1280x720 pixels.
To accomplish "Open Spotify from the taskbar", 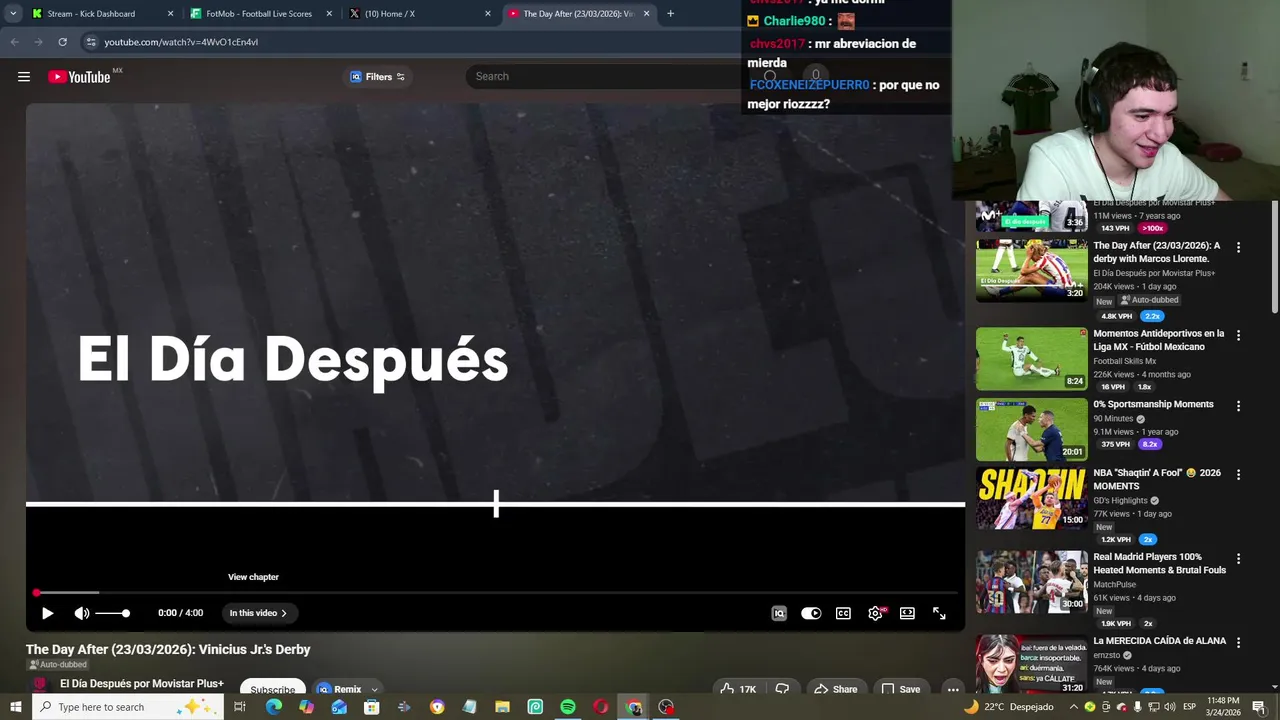I will 568,707.
